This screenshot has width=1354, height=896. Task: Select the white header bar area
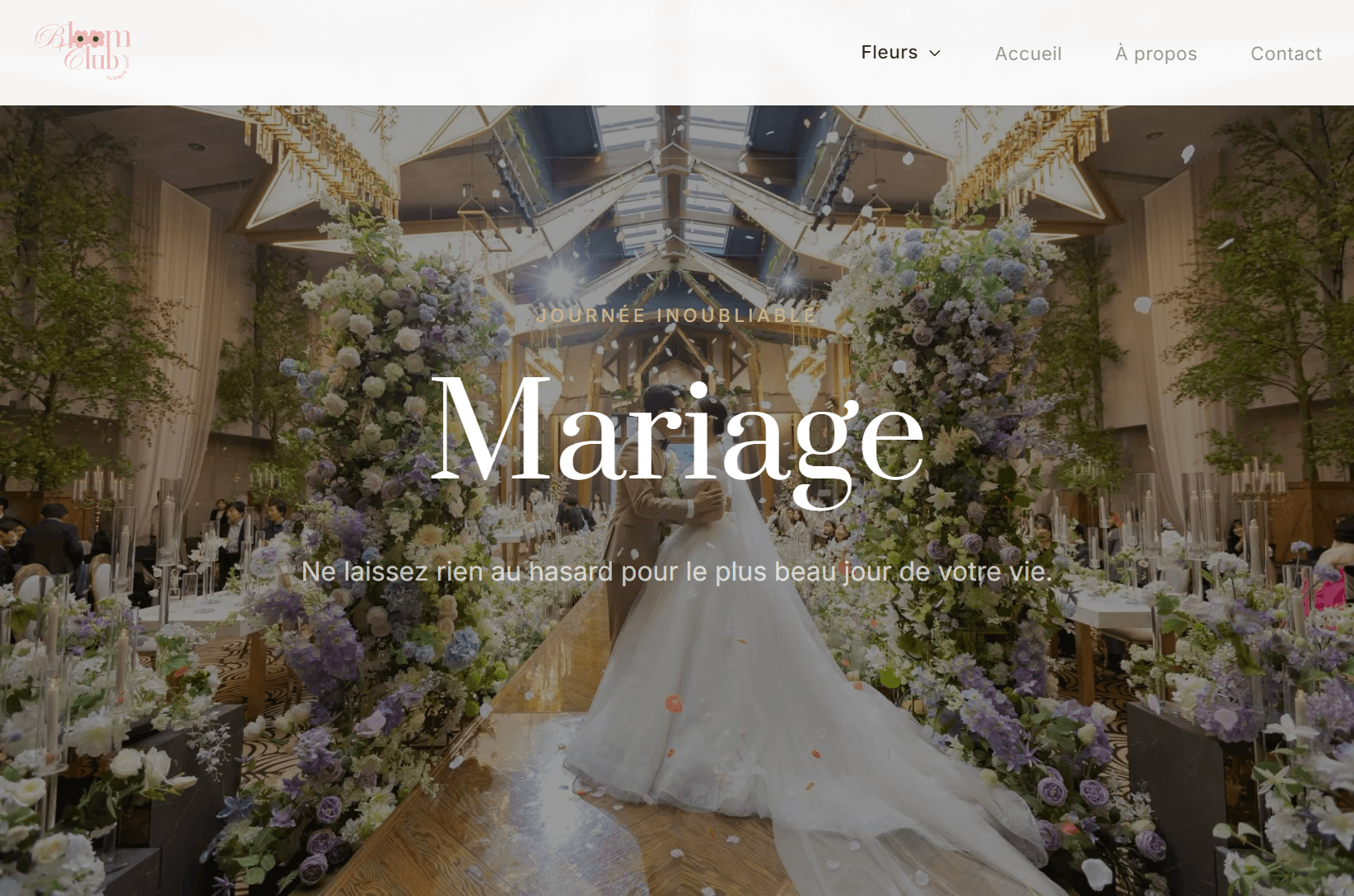pyautogui.click(x=494, y=49)
